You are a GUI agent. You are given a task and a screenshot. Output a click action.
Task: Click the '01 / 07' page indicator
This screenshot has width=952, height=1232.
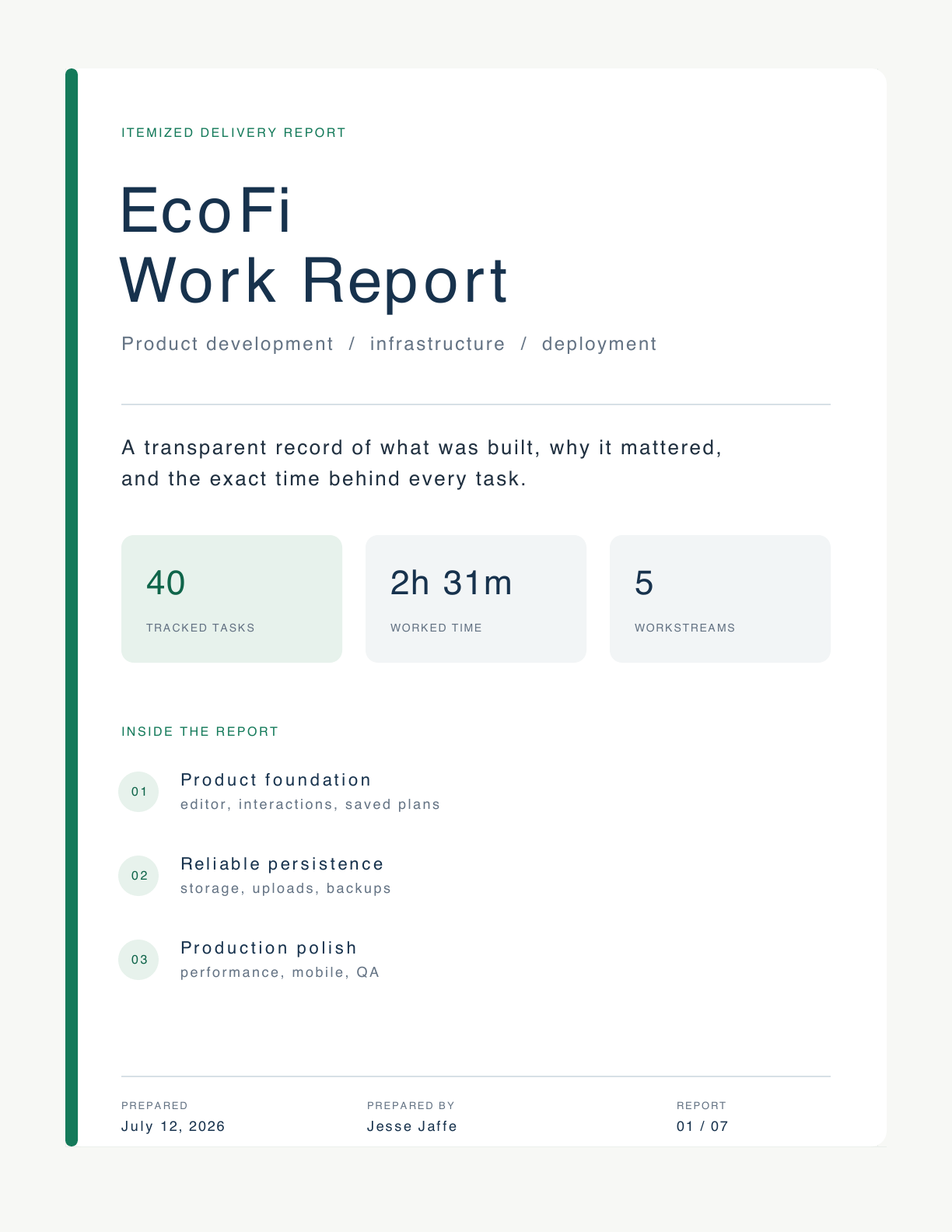pos(702,1127)
